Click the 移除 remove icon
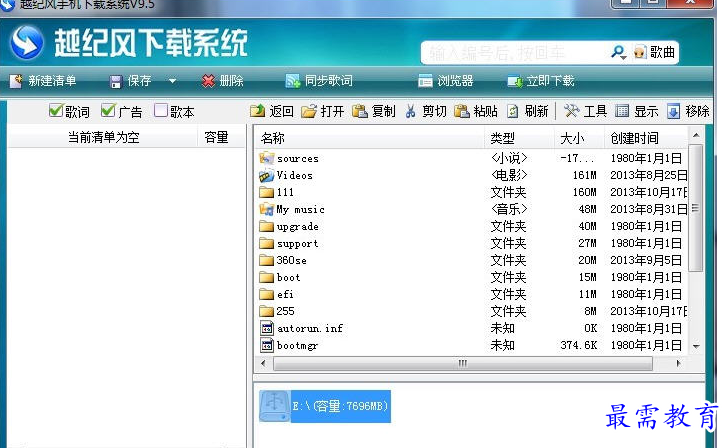Viewport: 727px width, 448px height. [673, 111]
